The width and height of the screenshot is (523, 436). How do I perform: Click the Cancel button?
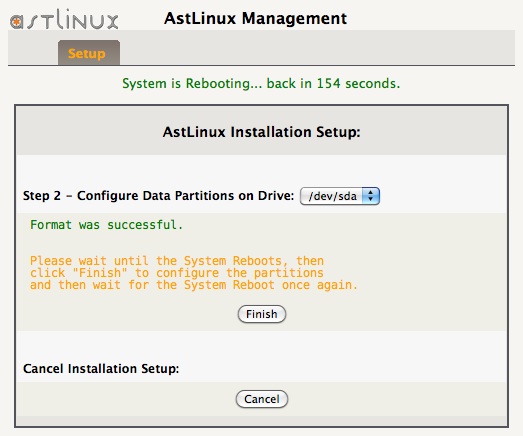[x=262, y=399]
